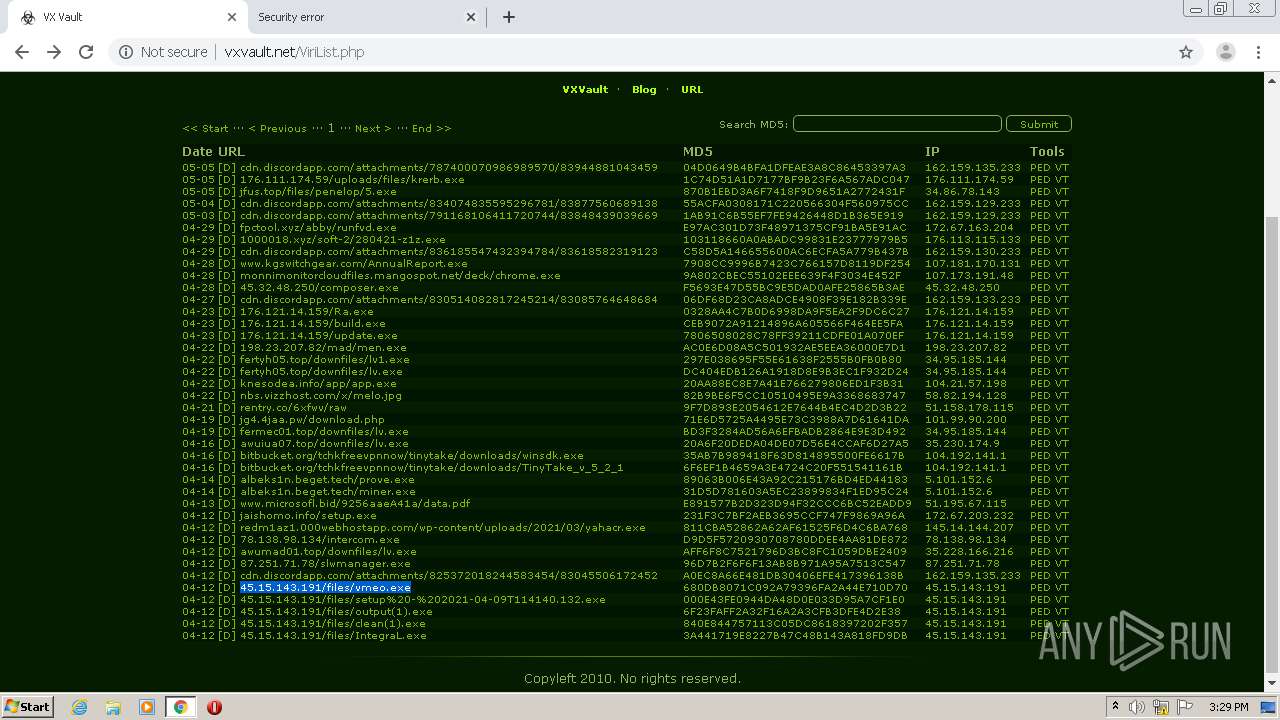This screenshot has height=720, width=1280.
Task: Go to the < Previous pagination link
Action: coord(277,128)
